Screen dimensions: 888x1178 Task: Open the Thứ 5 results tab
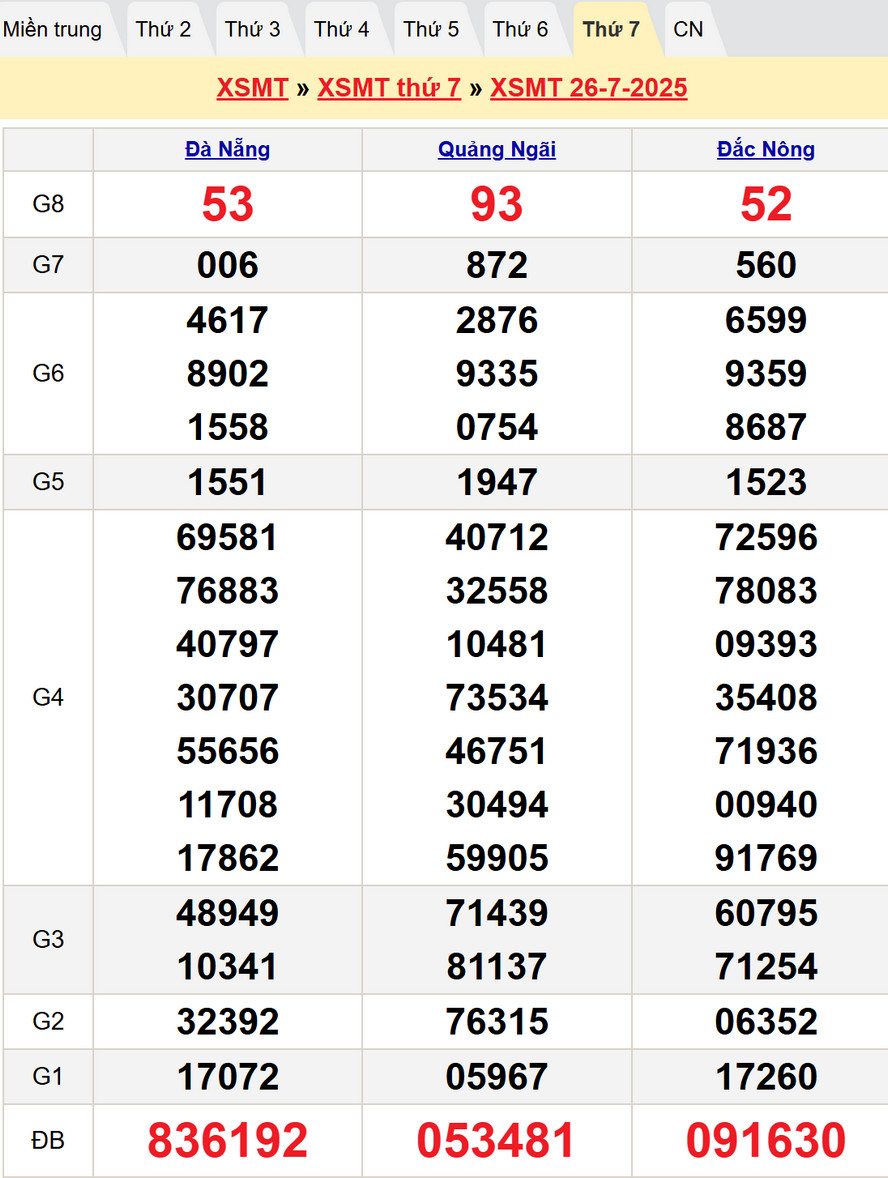pos(431,29)
